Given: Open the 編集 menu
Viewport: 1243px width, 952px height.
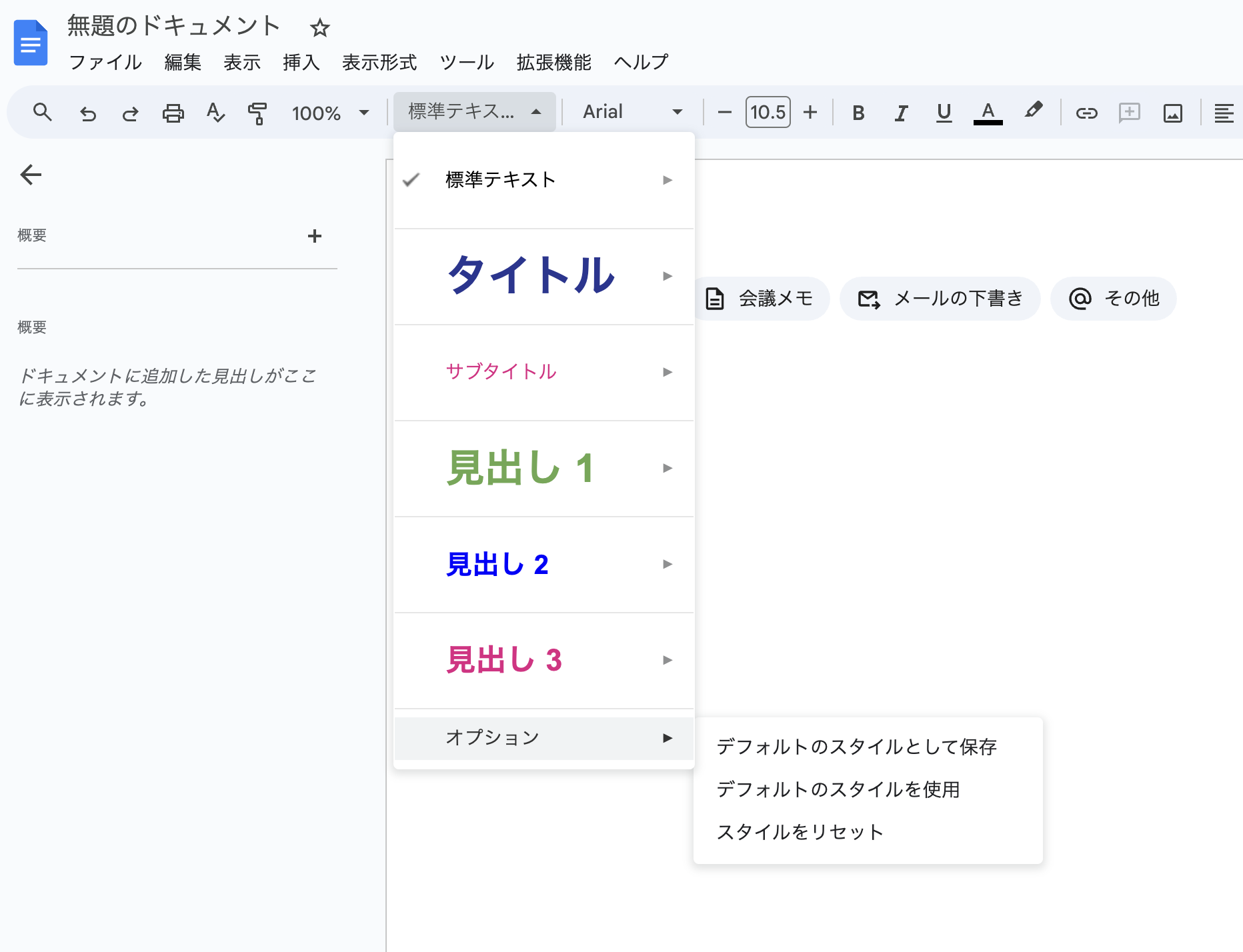Looking at the screenshot, I should tap(183, 62).
